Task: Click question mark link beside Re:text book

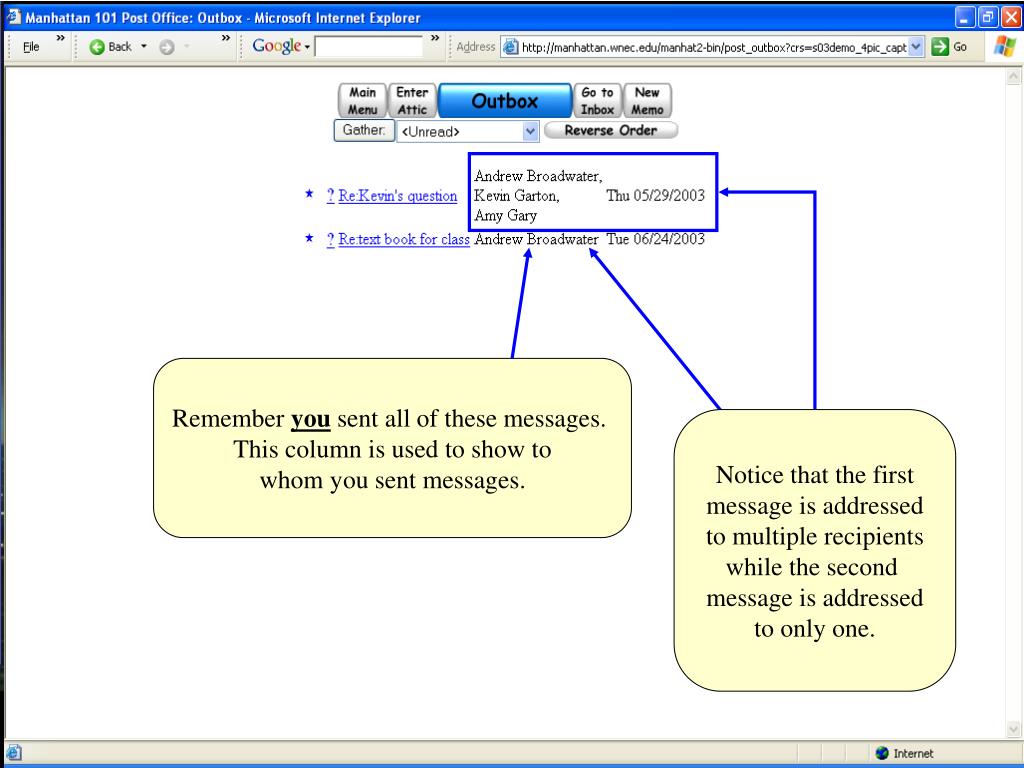Action: [x=330, y=239]
